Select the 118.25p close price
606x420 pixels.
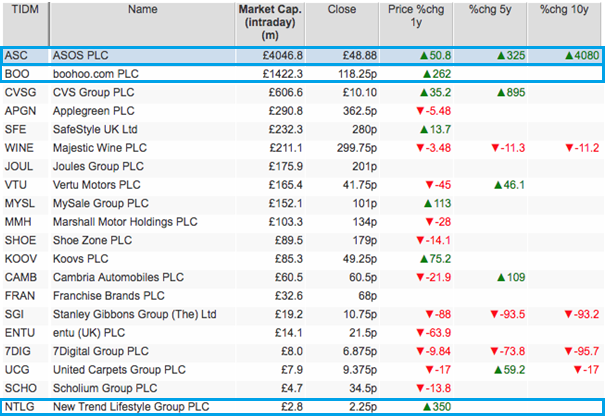click(357, 74)
